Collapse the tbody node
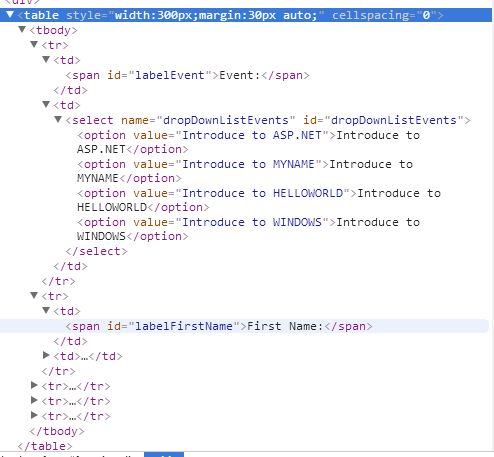 coord(22,30)
